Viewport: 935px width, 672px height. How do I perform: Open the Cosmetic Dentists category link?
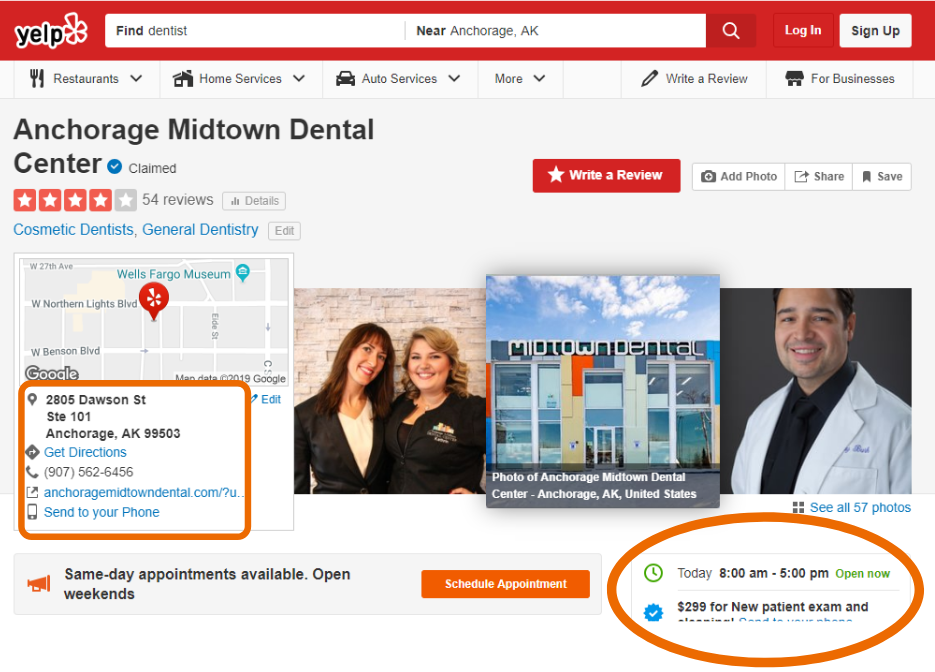(73, 230)
